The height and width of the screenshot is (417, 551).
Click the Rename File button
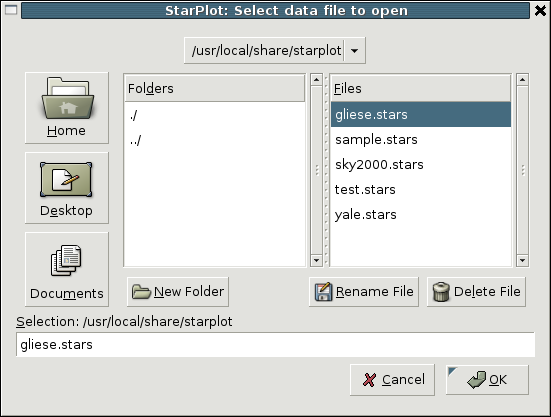(364, 292)
